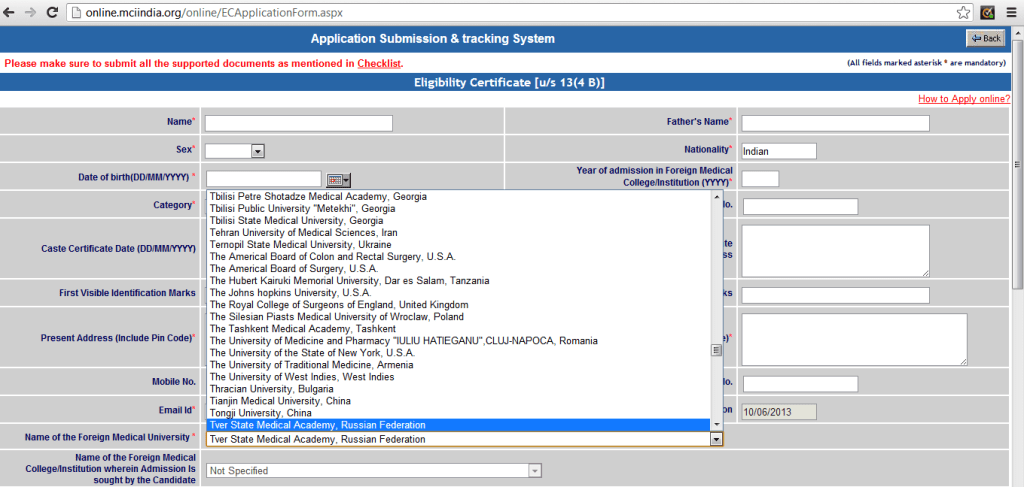Click the Name input field

(x=298, y=123)
